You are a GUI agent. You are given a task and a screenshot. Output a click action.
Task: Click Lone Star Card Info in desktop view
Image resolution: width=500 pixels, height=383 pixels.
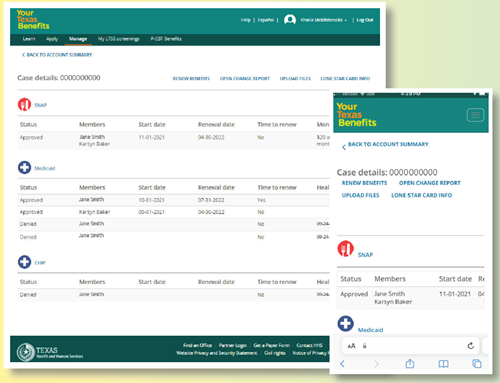(x=345, y=79)
